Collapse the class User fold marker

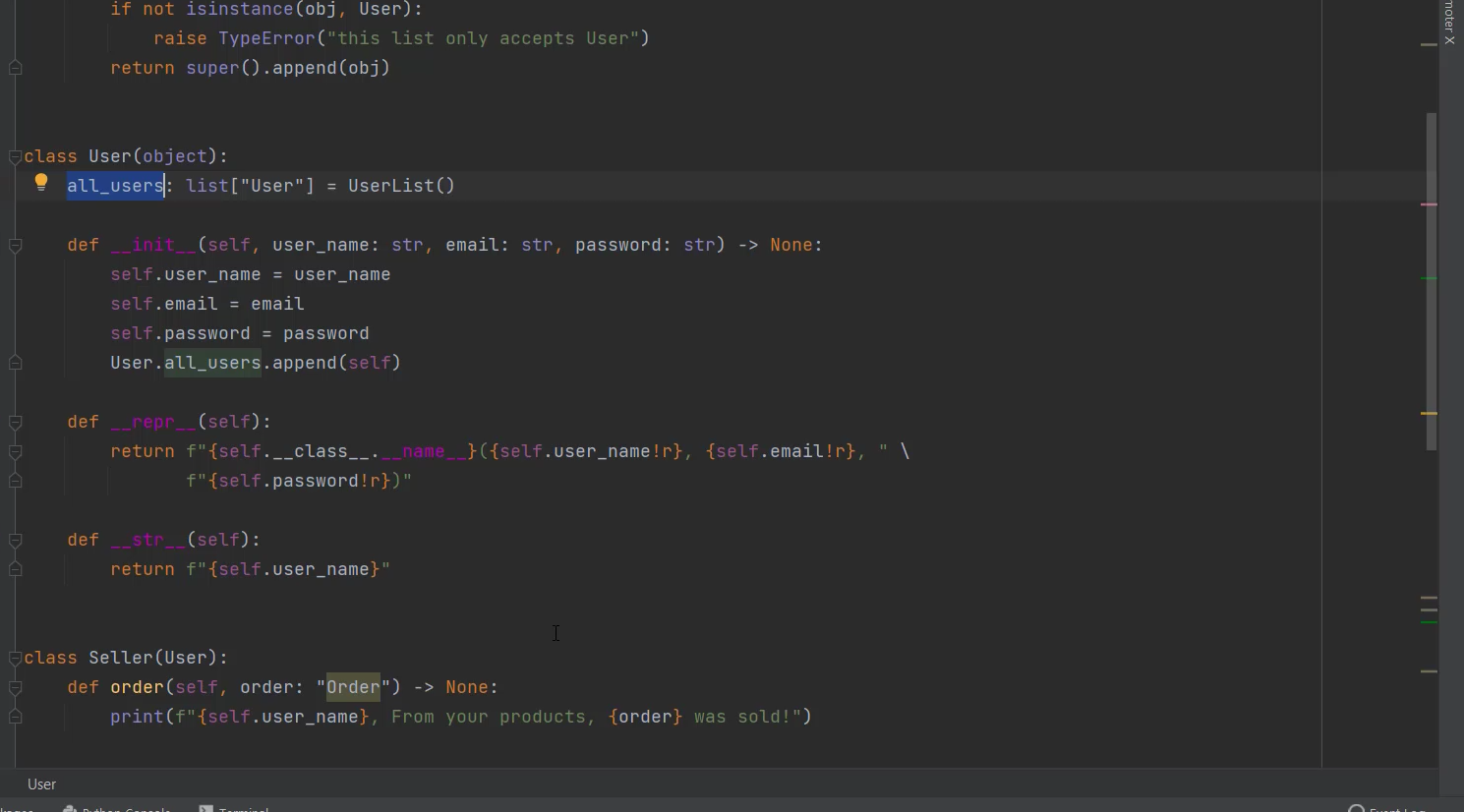(15, 157)
